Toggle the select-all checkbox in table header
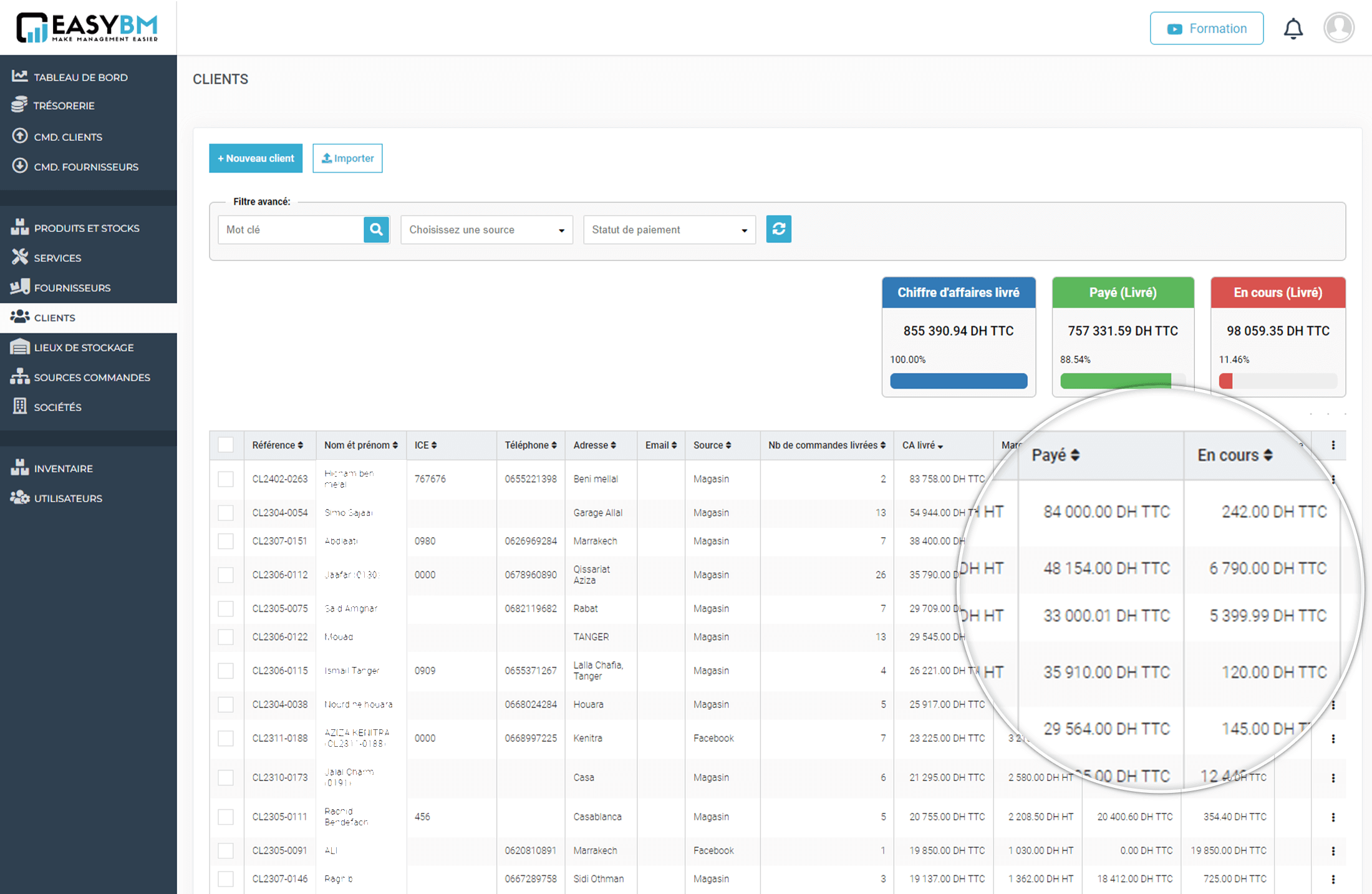 pos(226,445)
